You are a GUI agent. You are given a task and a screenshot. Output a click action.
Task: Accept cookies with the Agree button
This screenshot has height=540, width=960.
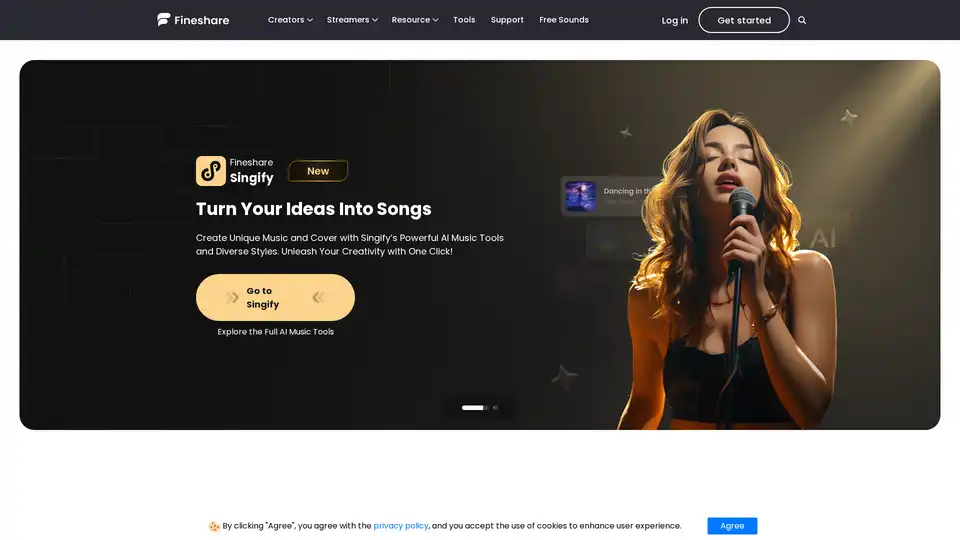tap(732, 526)
